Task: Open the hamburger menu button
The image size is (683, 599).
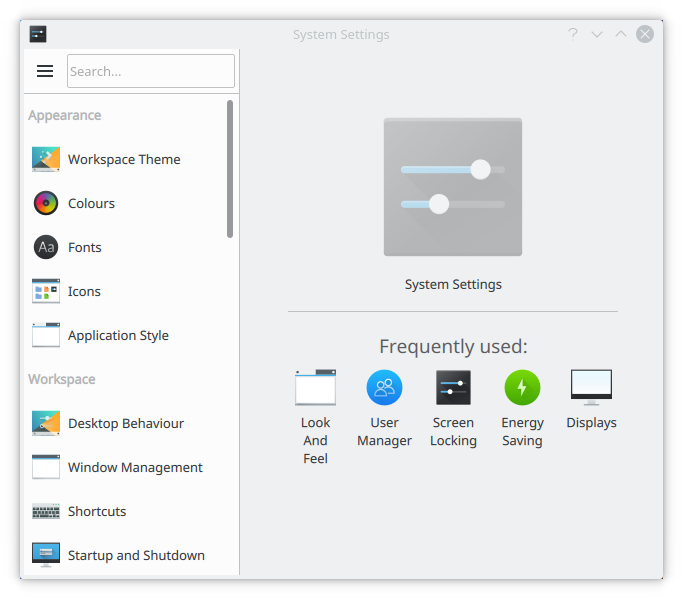Action: pos(45,71)
